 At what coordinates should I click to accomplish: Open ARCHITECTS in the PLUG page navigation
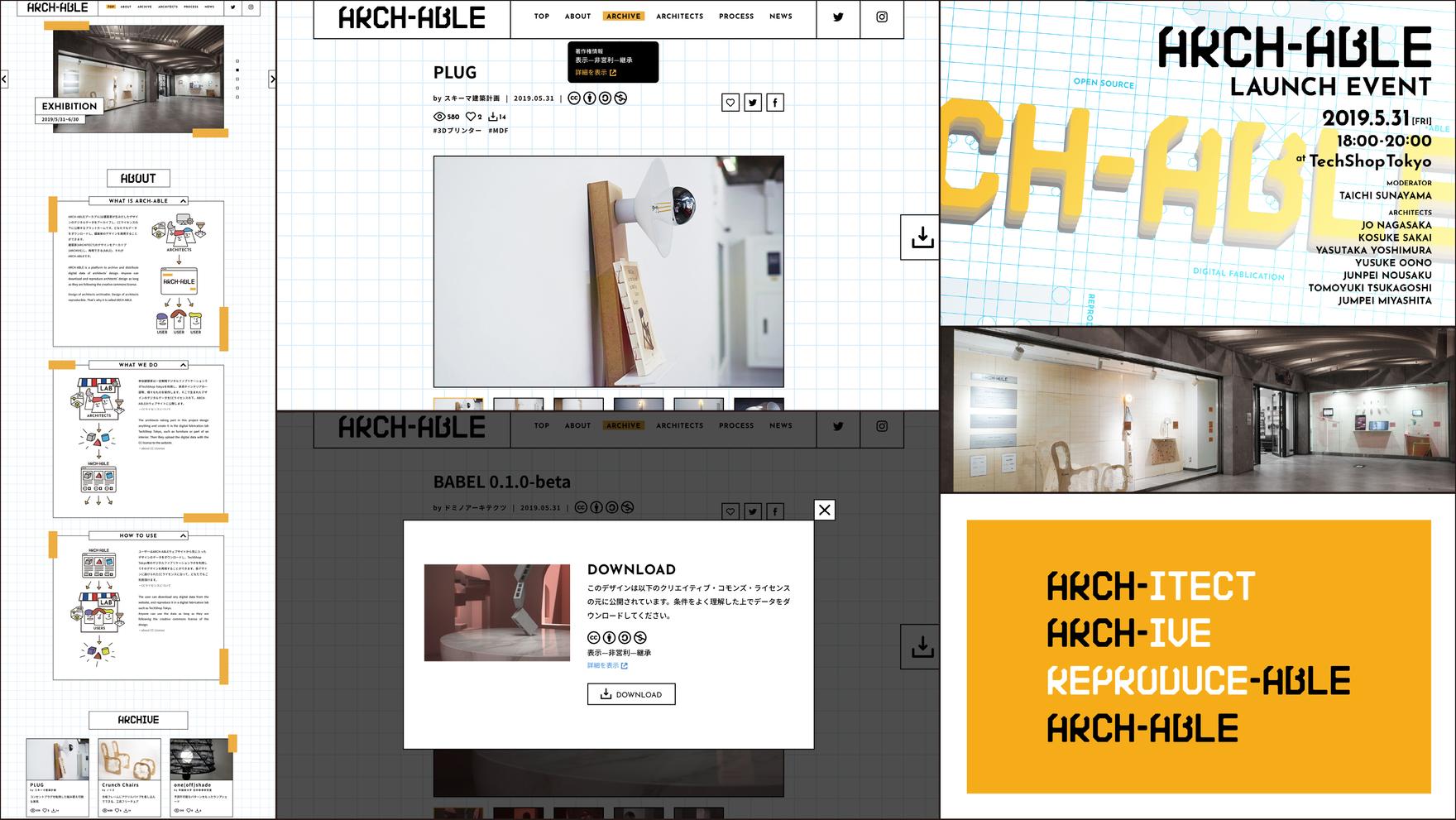679,17
